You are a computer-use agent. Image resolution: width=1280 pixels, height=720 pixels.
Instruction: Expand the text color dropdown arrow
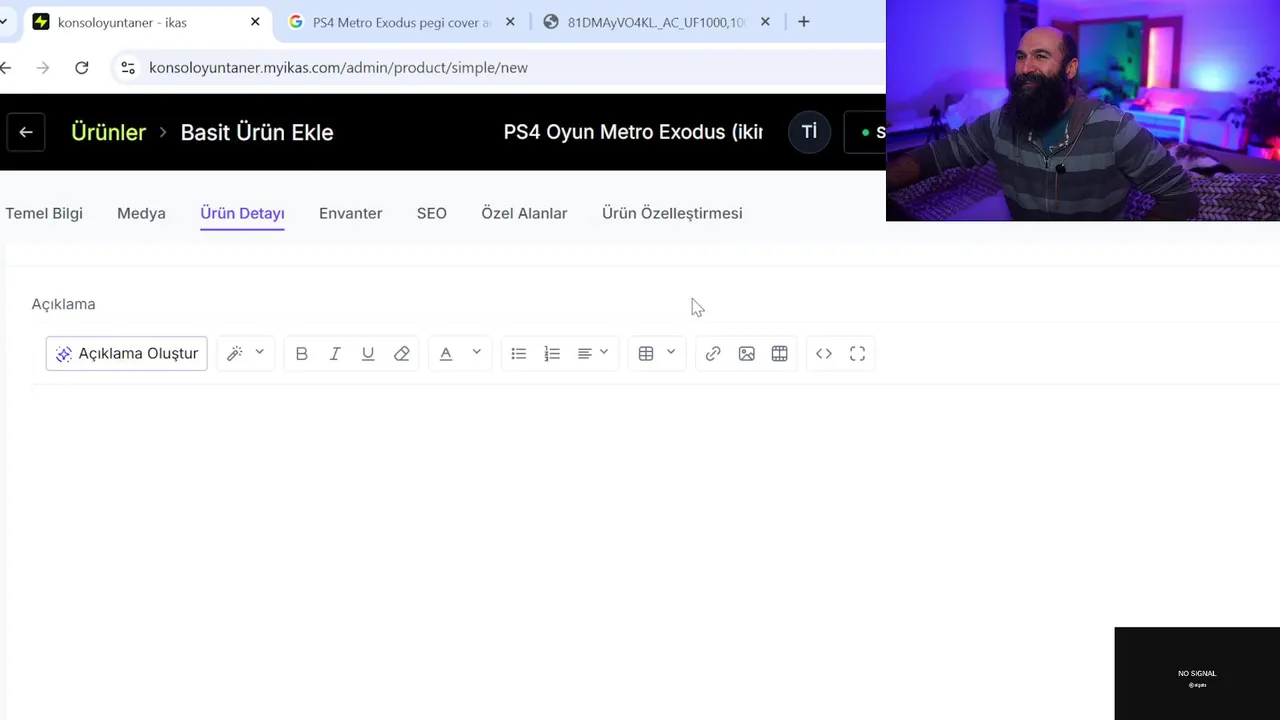(477, 353)
